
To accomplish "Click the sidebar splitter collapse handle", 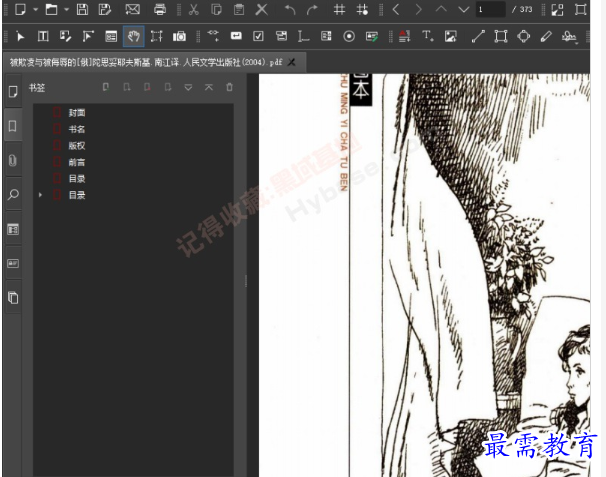I will (x=246, y=281).
